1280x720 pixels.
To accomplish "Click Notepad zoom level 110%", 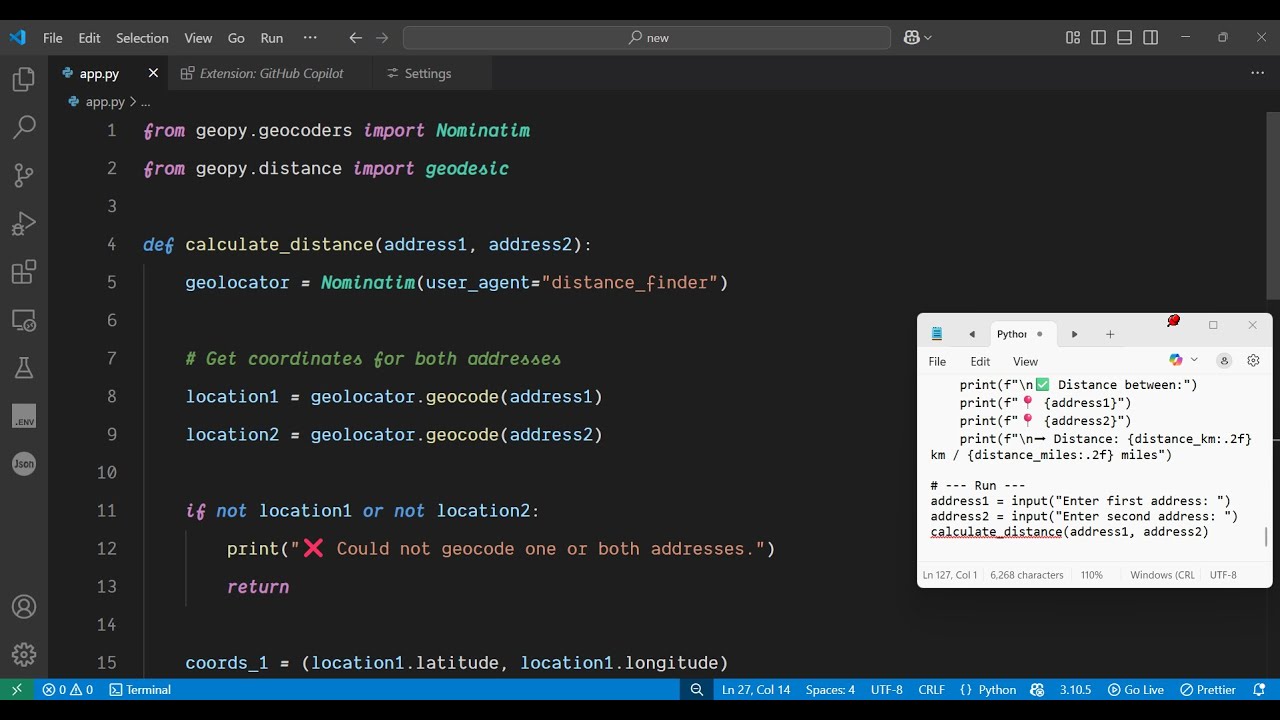I will (x=1091, y=575).
